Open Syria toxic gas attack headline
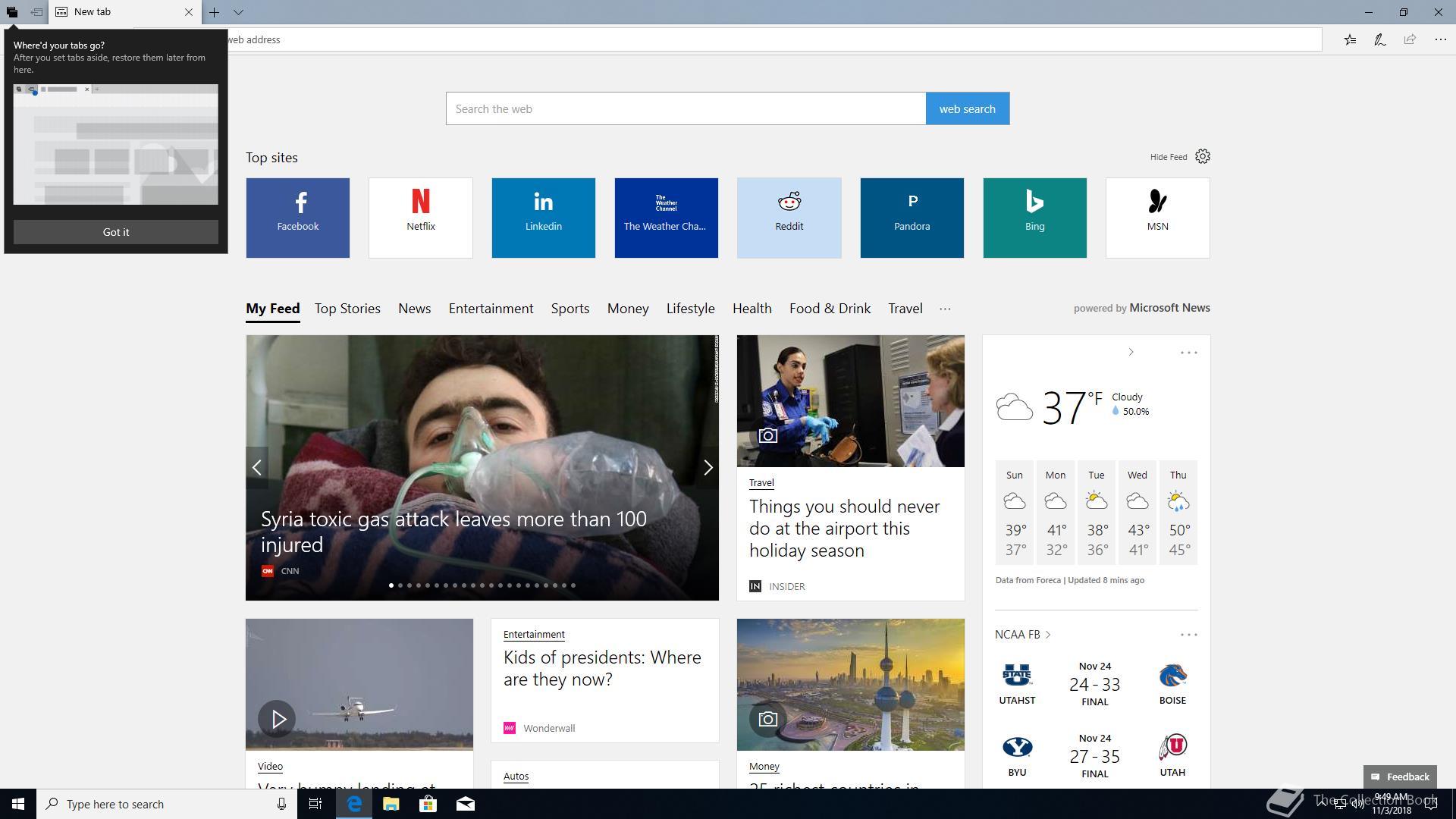This screenshot has height=819, width=1456. coord(453,532)
